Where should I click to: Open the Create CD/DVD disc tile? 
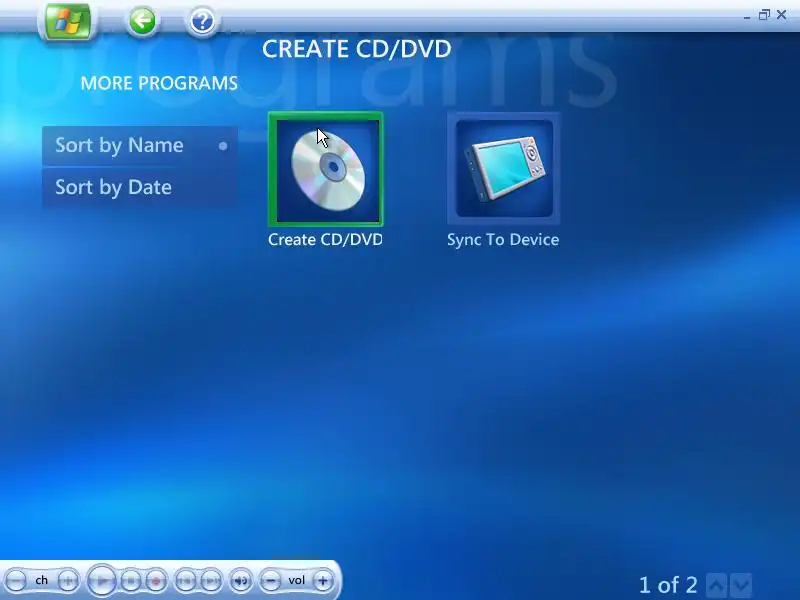[326, 169]
